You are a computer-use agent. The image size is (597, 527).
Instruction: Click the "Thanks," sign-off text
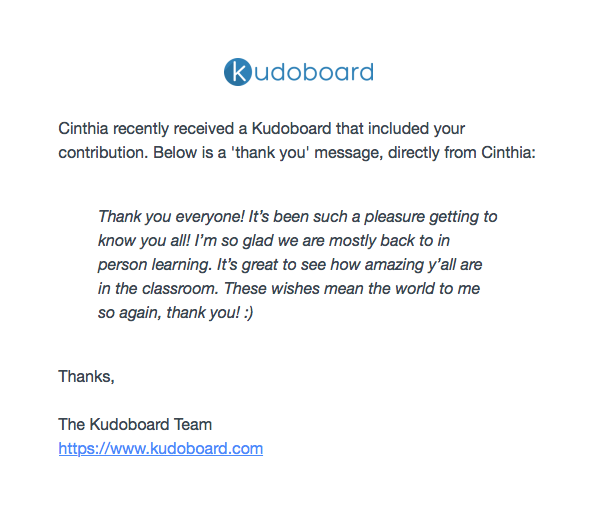[x=86, y=377]
